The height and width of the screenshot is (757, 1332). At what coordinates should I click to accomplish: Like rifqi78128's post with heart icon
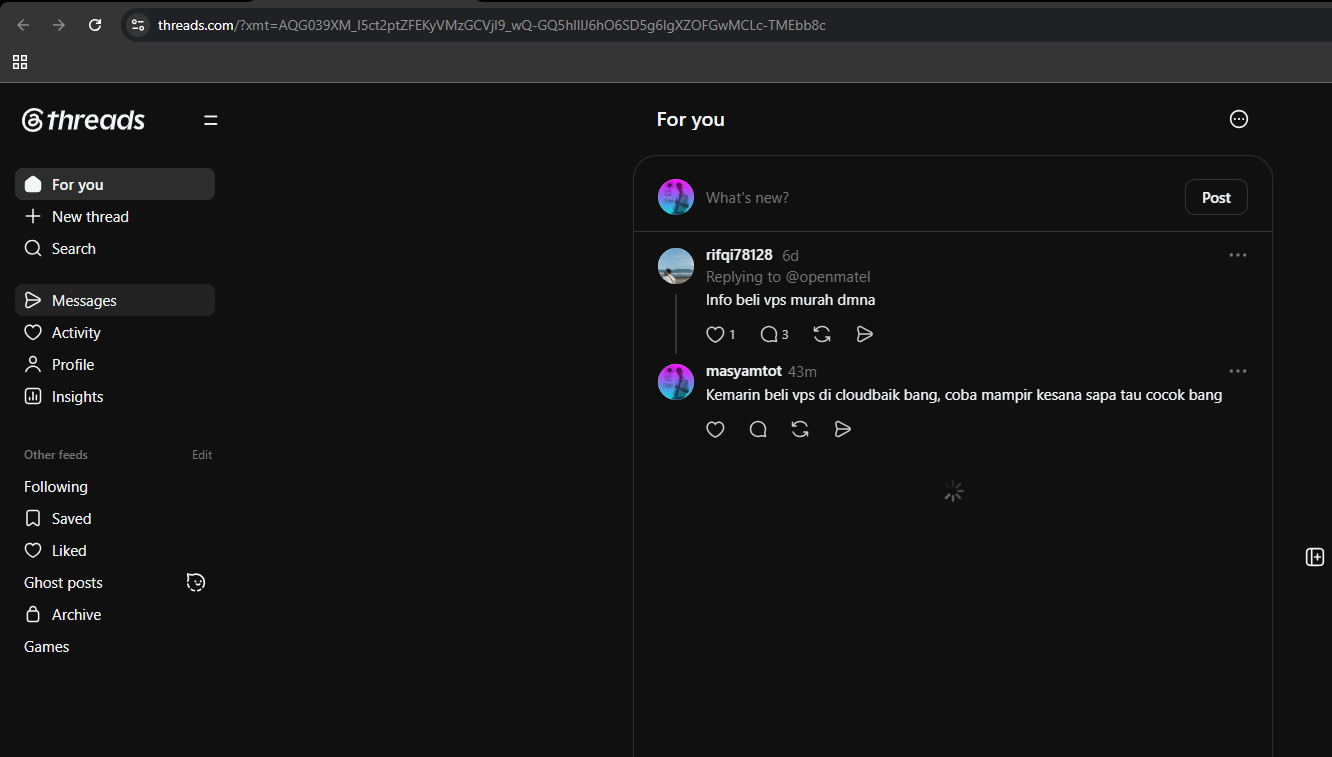pyautogui.click(x=715, y=334)
